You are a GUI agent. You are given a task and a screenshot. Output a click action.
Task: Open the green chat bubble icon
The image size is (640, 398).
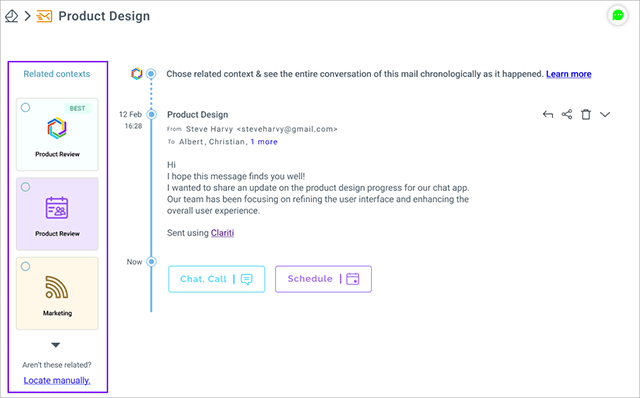click(x=618, y=16)
